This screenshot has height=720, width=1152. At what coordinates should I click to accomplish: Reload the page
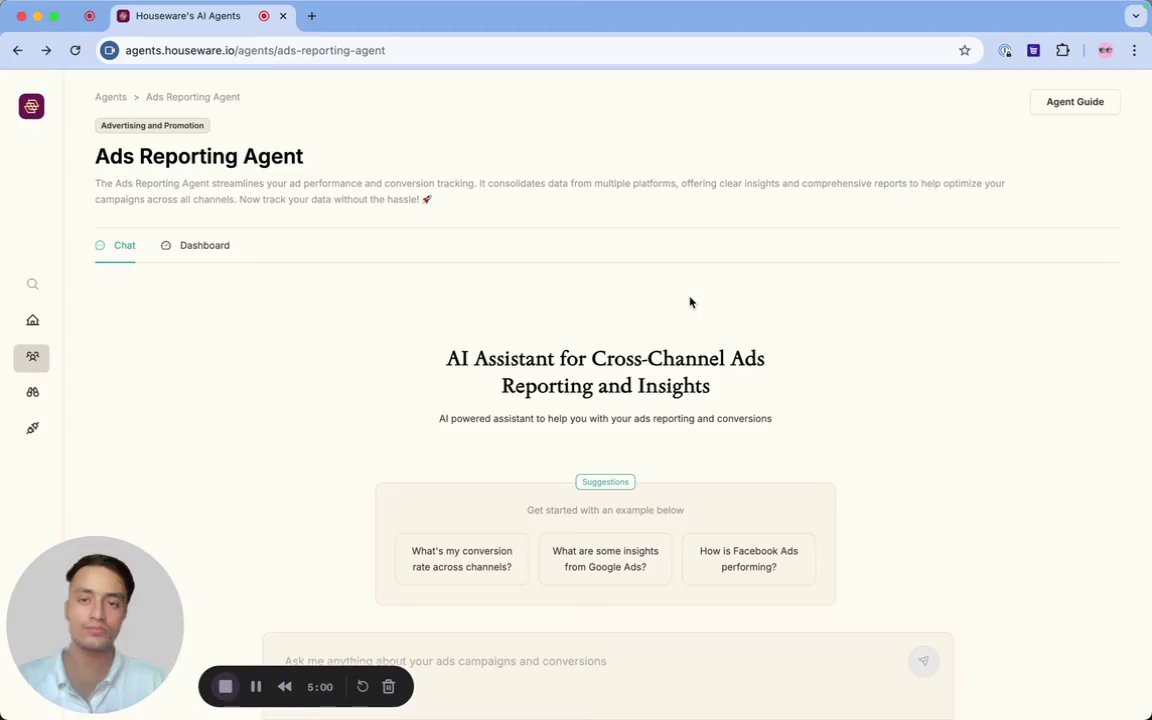click(x=75, y=51)
